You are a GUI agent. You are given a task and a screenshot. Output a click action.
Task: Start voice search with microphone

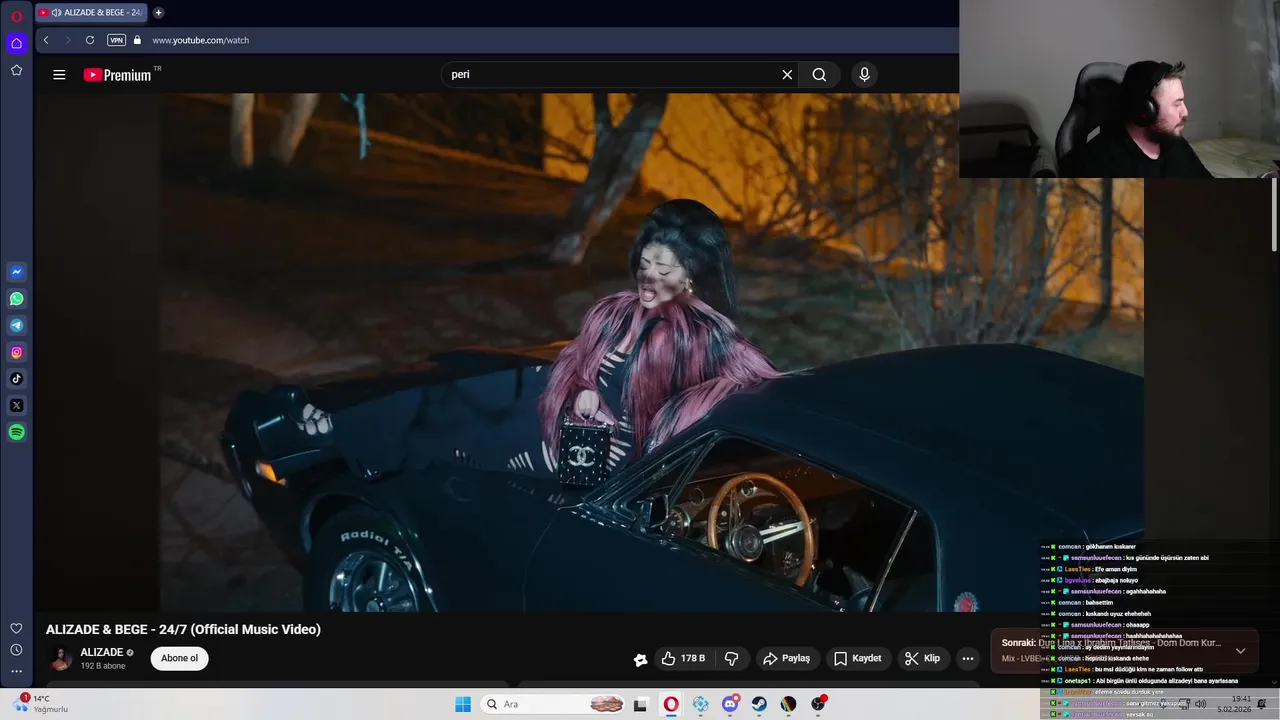pos(865,74)
